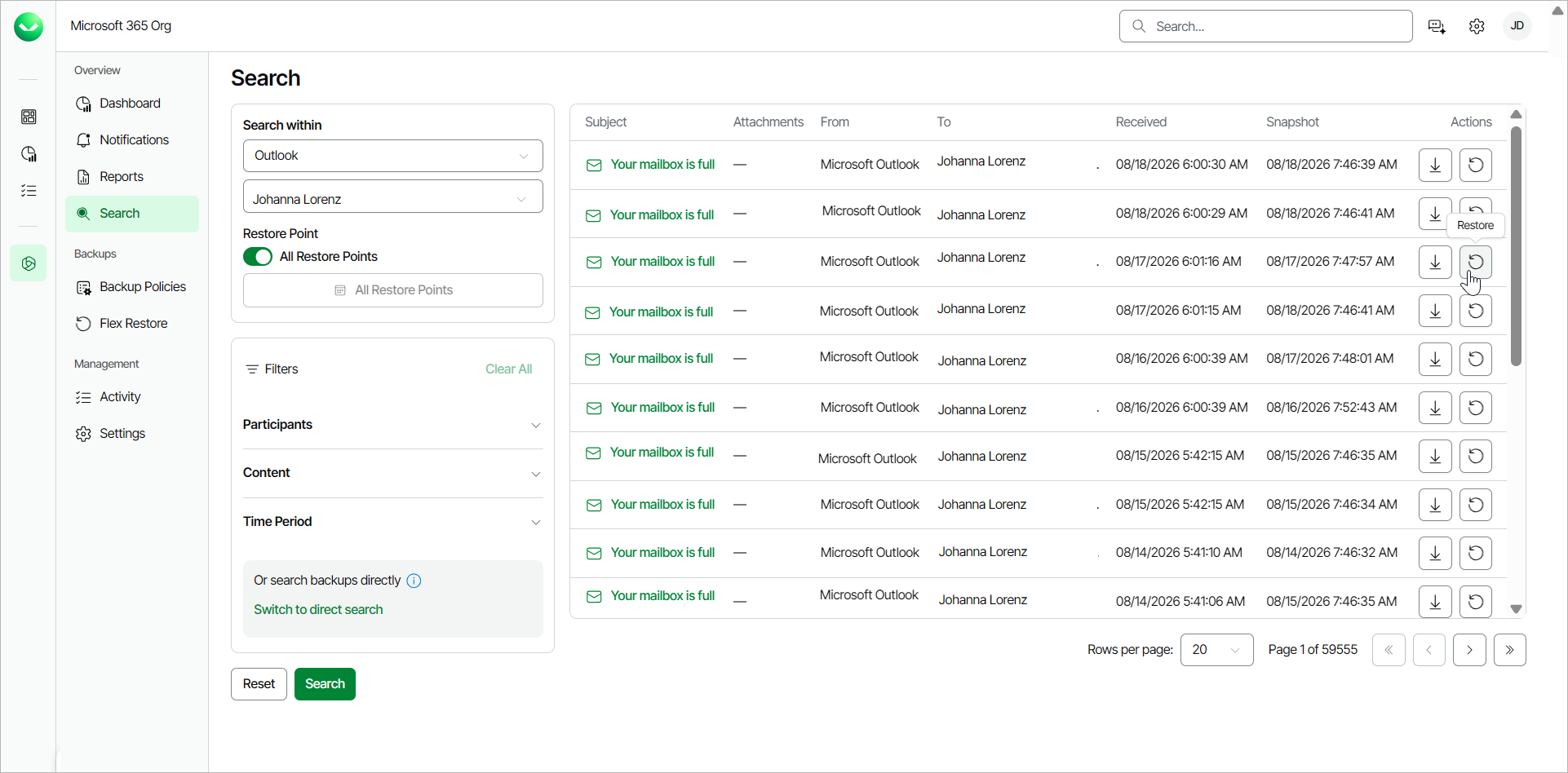Open the checklist icon in left rail
Viewport: 1568px width, 773px height.
[29, 191]
